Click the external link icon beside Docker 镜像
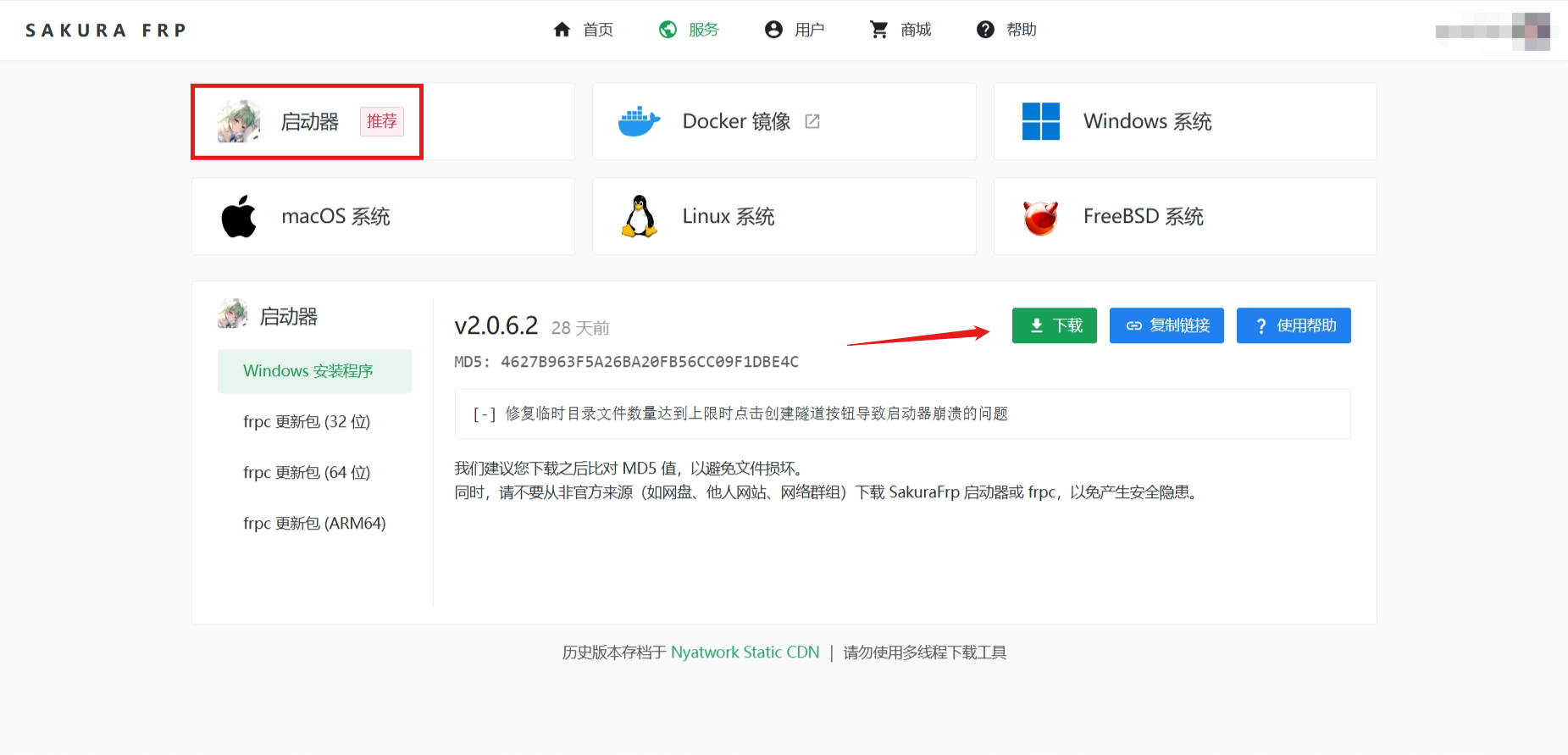Image resolution: width=1568 pixels, height=755 pixels. 812,121
